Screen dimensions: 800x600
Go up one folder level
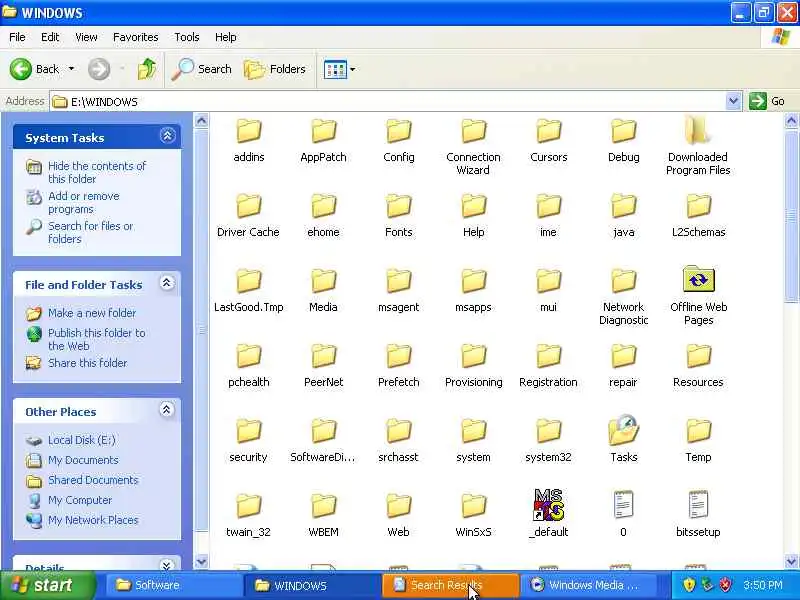[146, 69]
